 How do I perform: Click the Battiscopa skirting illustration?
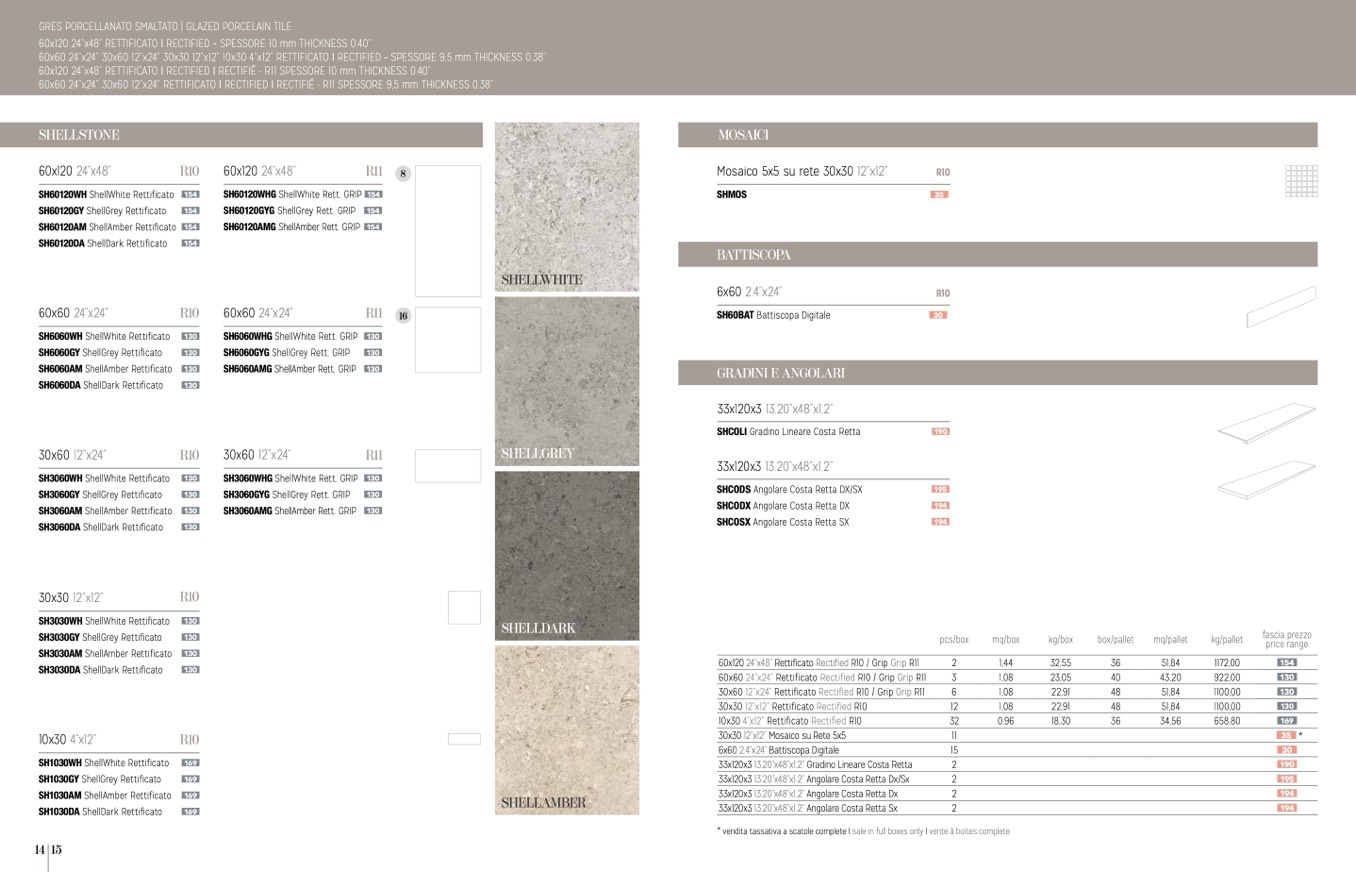(x=1281, y=307)
